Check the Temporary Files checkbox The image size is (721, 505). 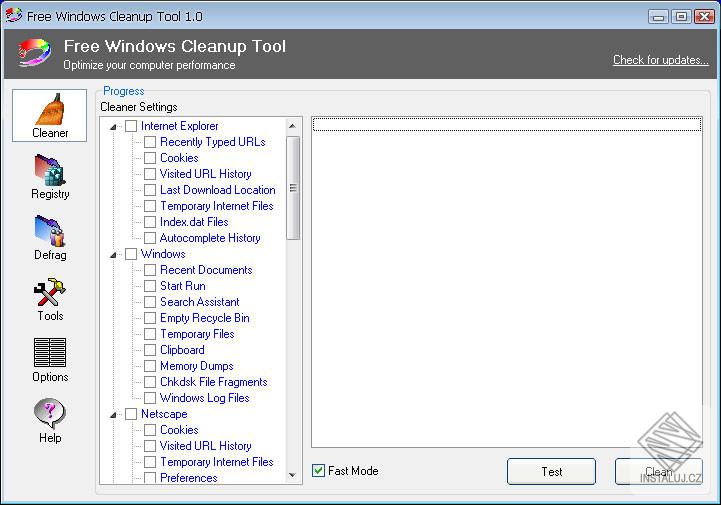click(150, 334)
